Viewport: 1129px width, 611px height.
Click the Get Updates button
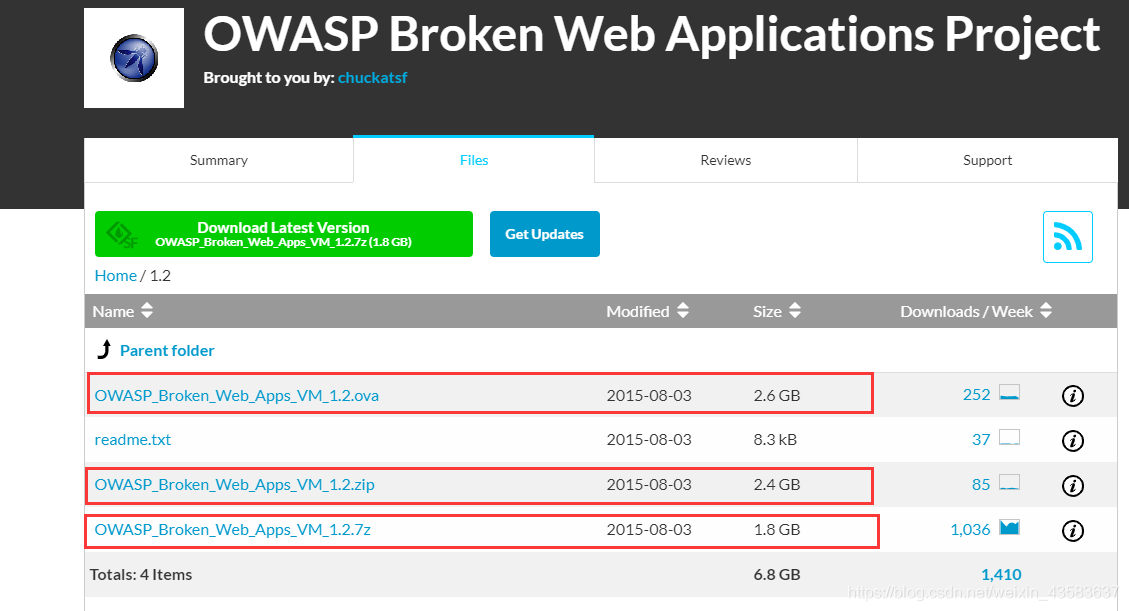[544, 234]
